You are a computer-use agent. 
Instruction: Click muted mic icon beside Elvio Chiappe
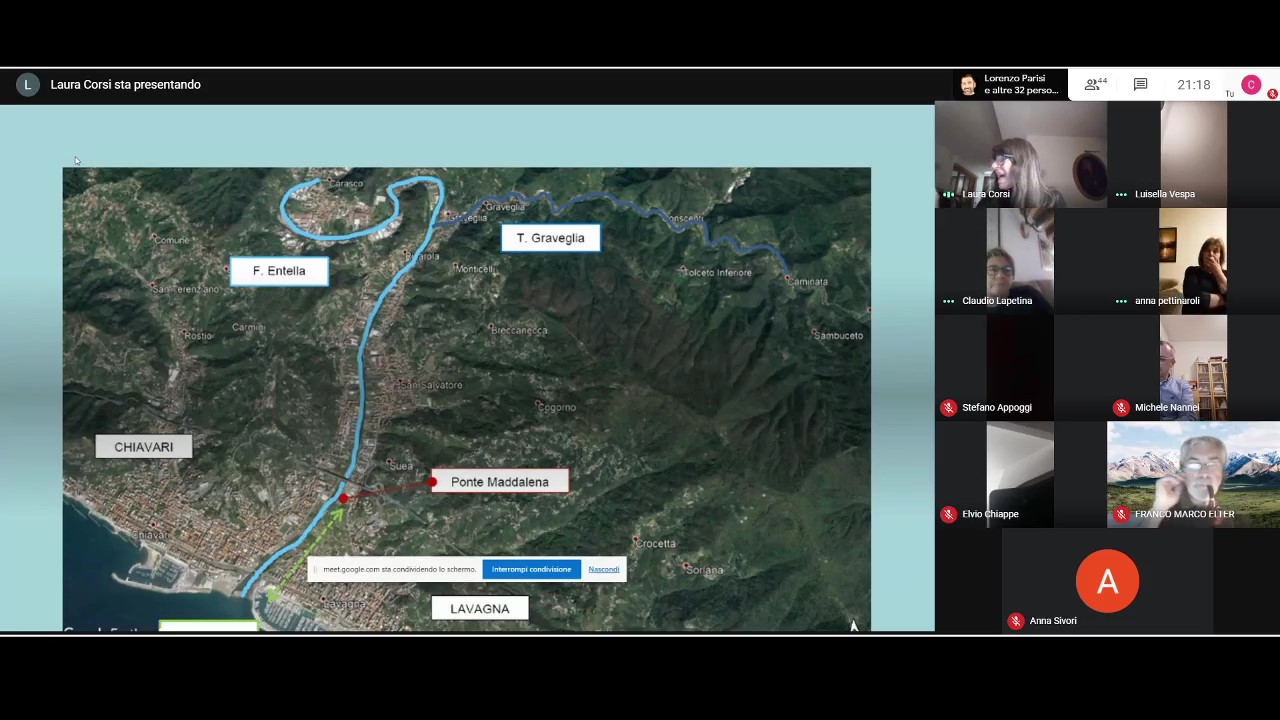click(x=948, y=514)
